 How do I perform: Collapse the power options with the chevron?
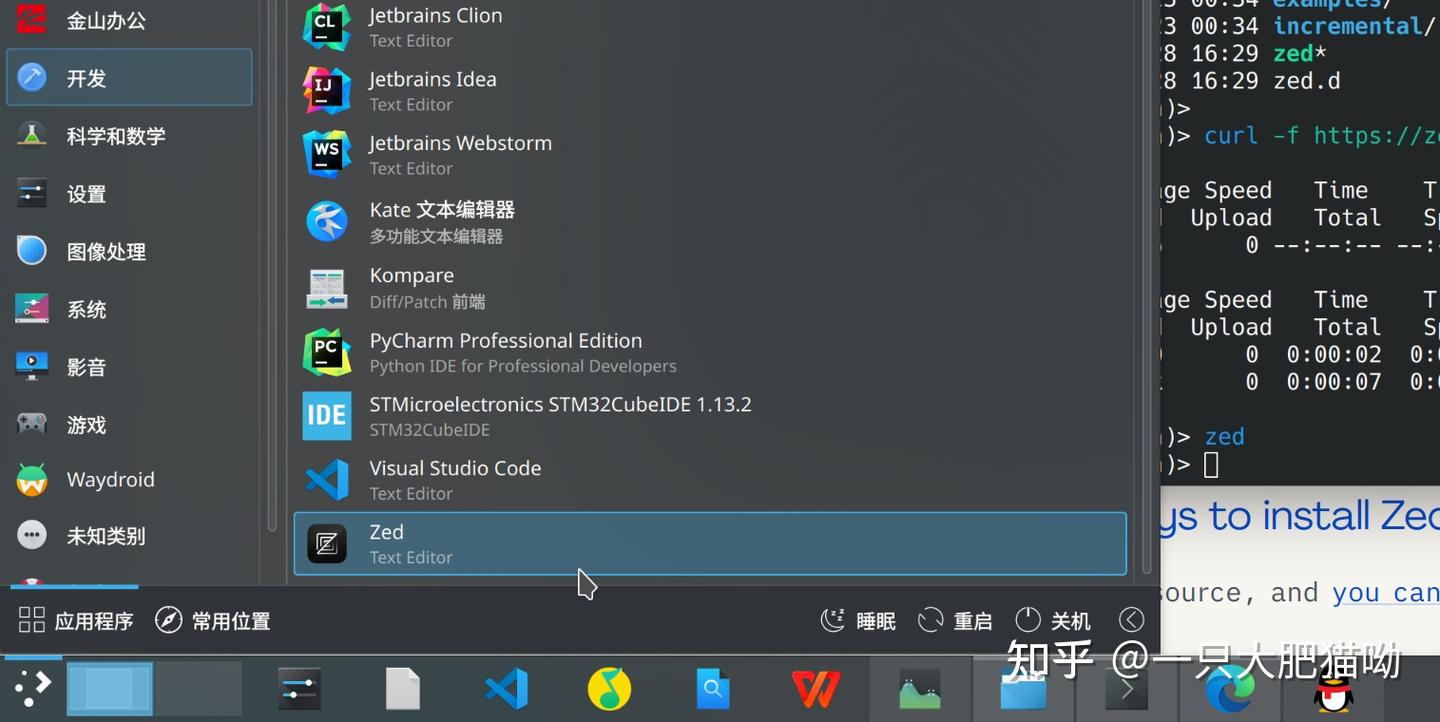click(x=1130, y=619)
